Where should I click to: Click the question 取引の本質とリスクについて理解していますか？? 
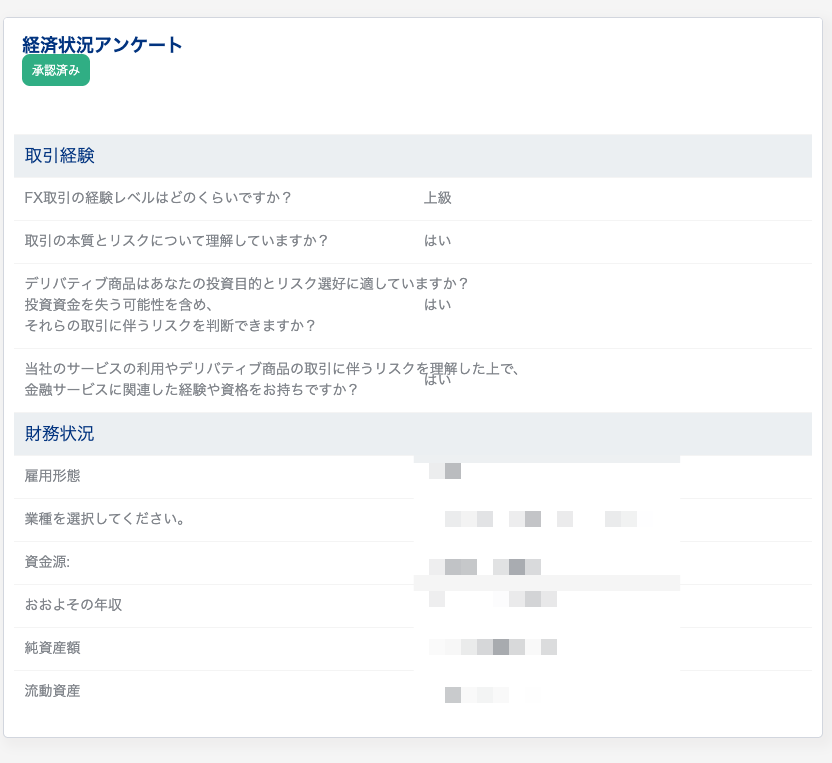coord(176,241)
